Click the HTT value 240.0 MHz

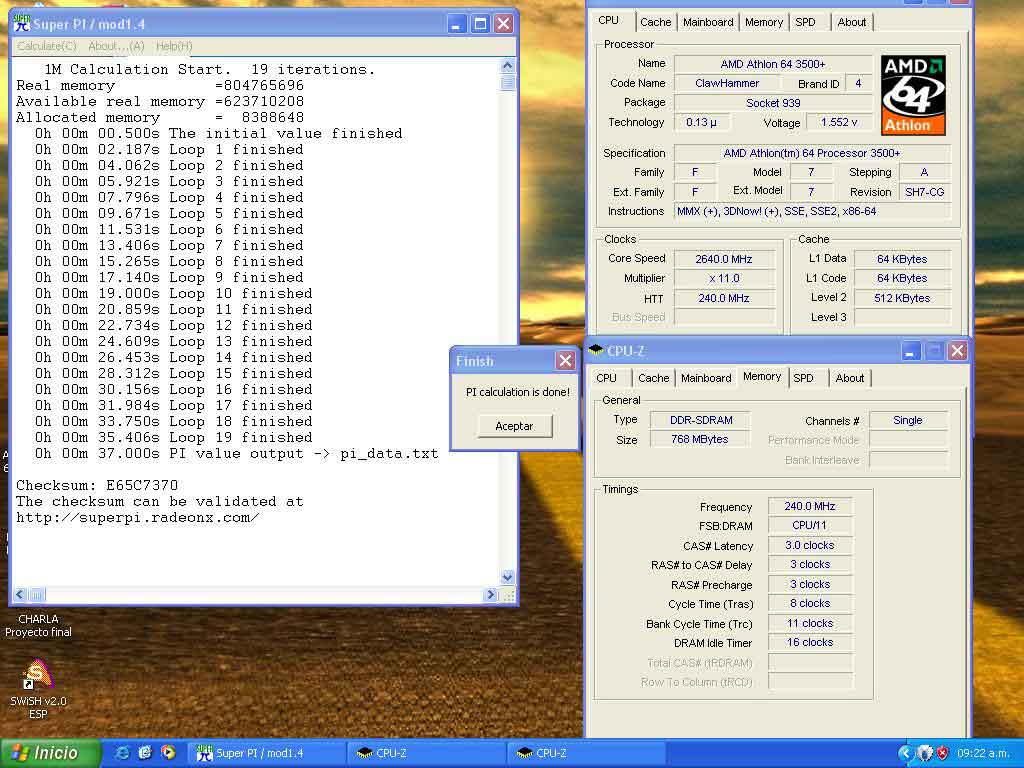coord(724,298)
